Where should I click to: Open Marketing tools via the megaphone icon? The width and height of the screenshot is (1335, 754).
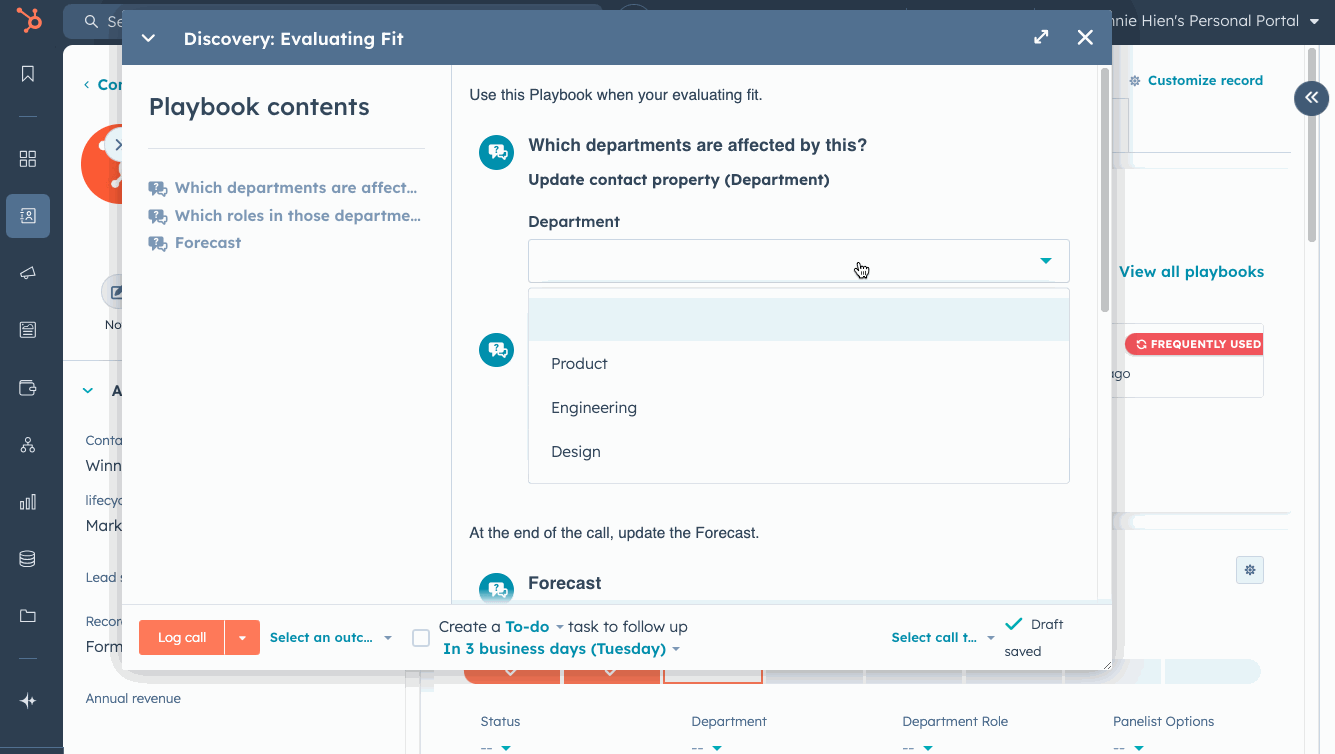[27, 272]
